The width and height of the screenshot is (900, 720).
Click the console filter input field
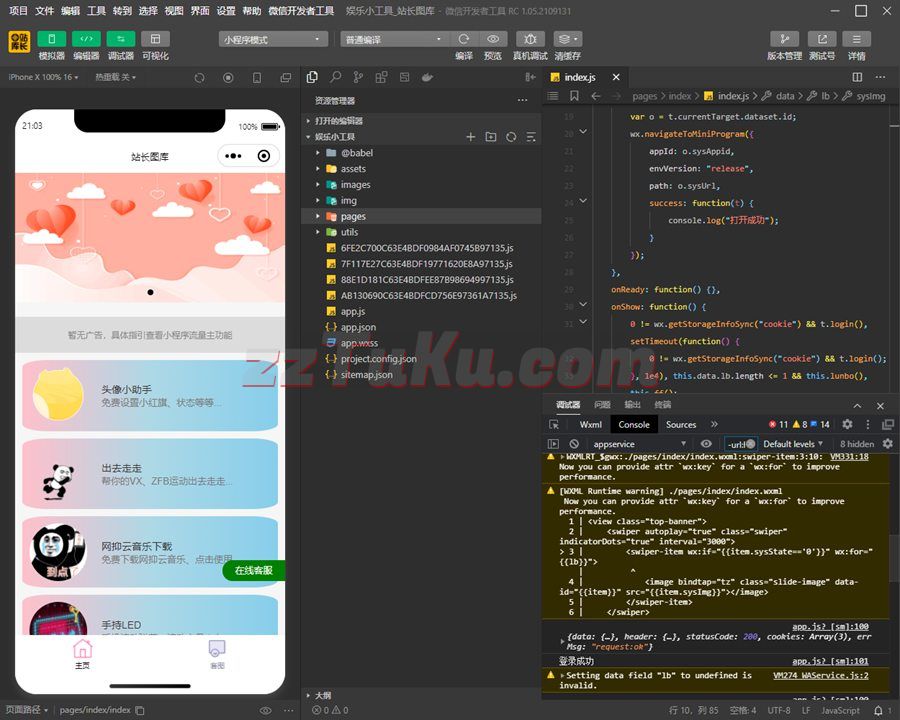[736, 444]
